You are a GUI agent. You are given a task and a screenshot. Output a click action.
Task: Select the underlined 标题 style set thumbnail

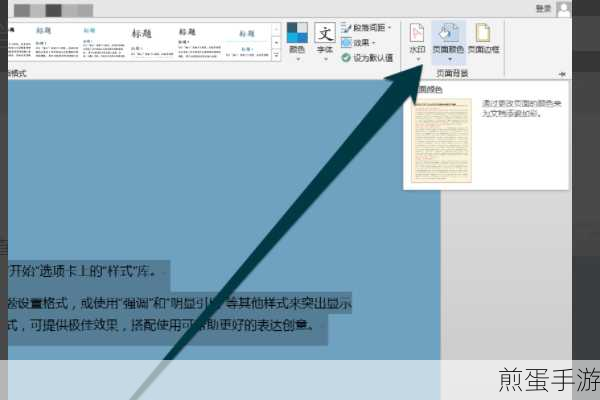247,42
